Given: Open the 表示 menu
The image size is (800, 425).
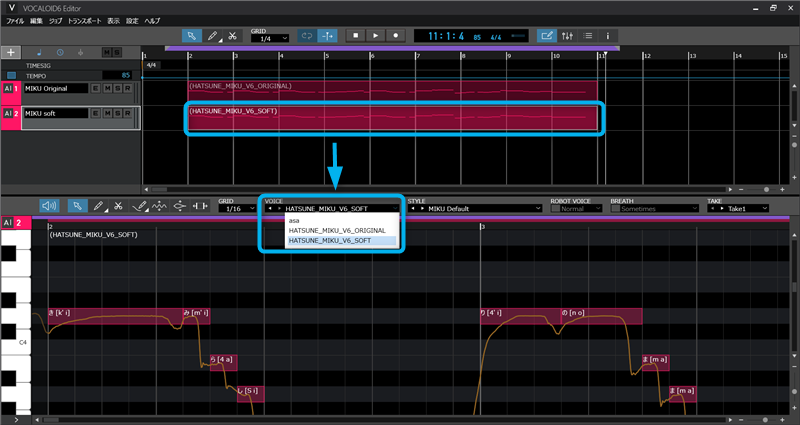Looking at the screenshot, I should (x=113, y=21).
